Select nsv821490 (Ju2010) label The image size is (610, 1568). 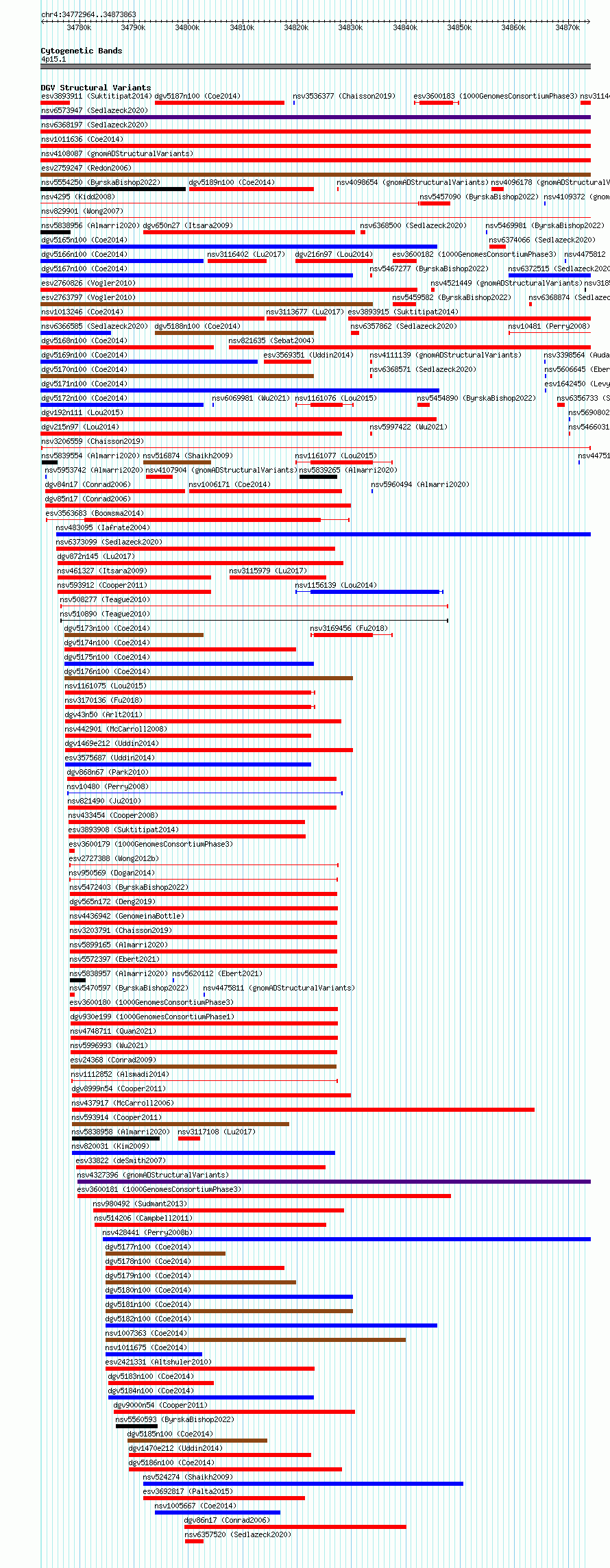[x=104, y=801]
